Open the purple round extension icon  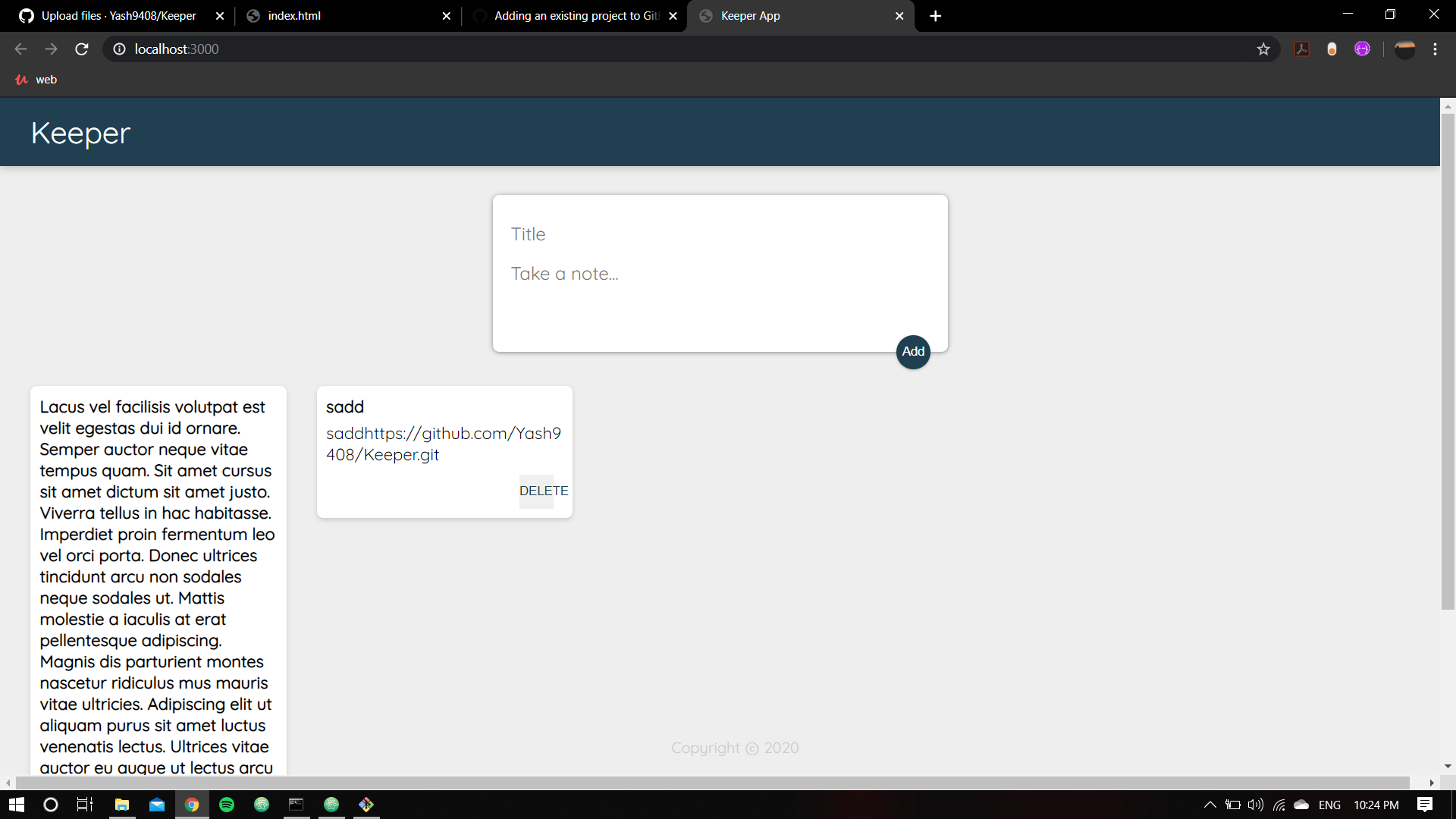[x=1363, y=49]
